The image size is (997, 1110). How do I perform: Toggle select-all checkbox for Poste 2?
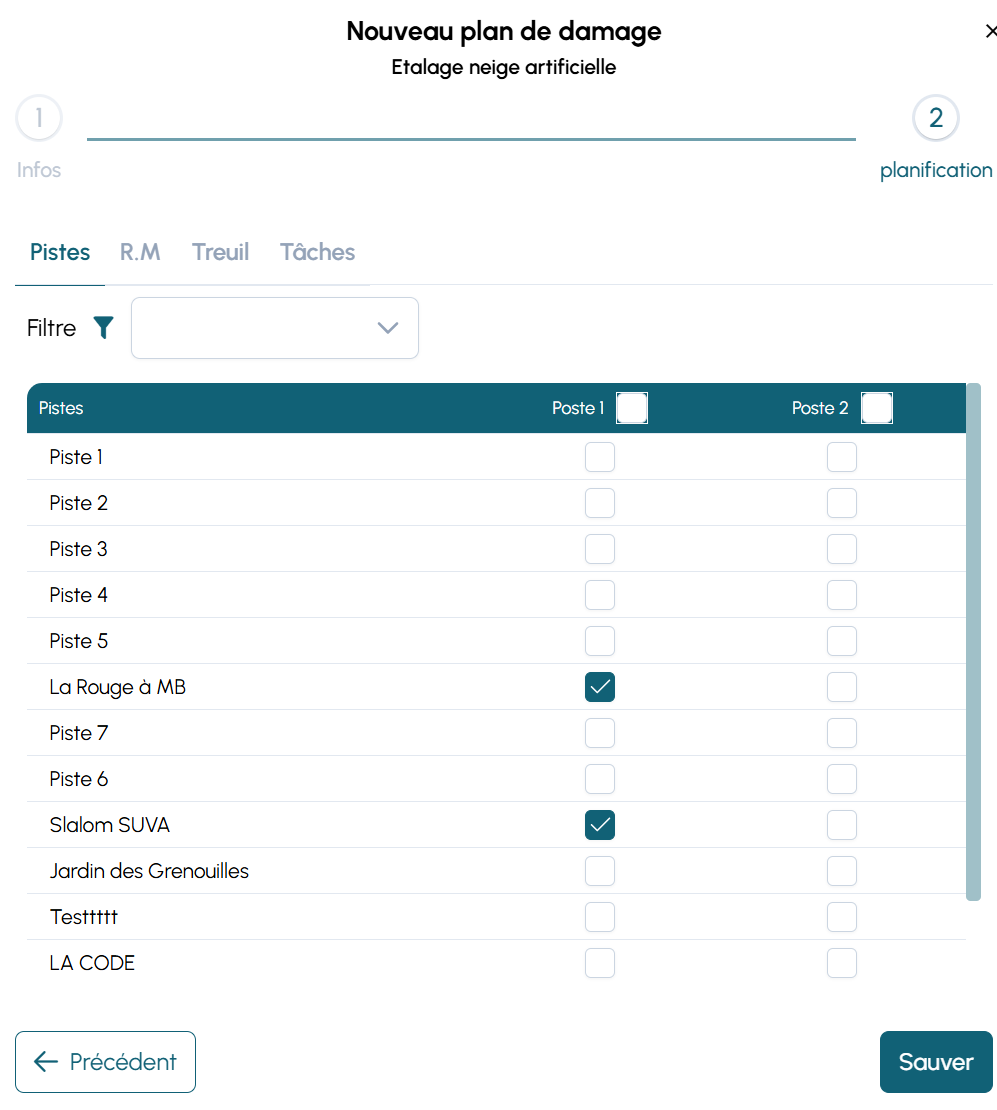click(877, 408)
